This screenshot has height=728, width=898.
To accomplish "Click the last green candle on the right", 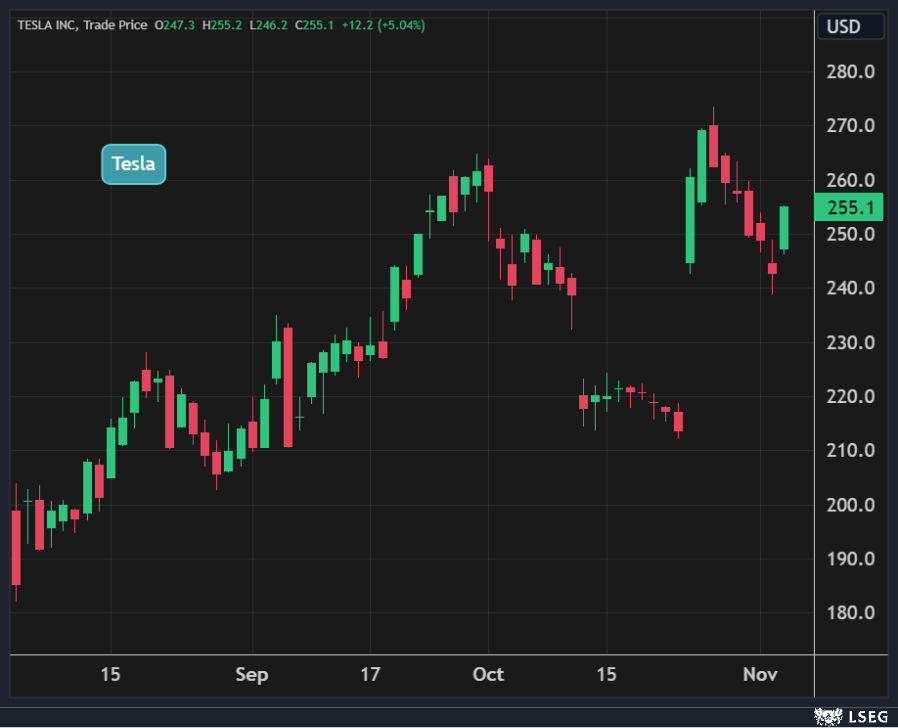I will click(x=784, y=228).
